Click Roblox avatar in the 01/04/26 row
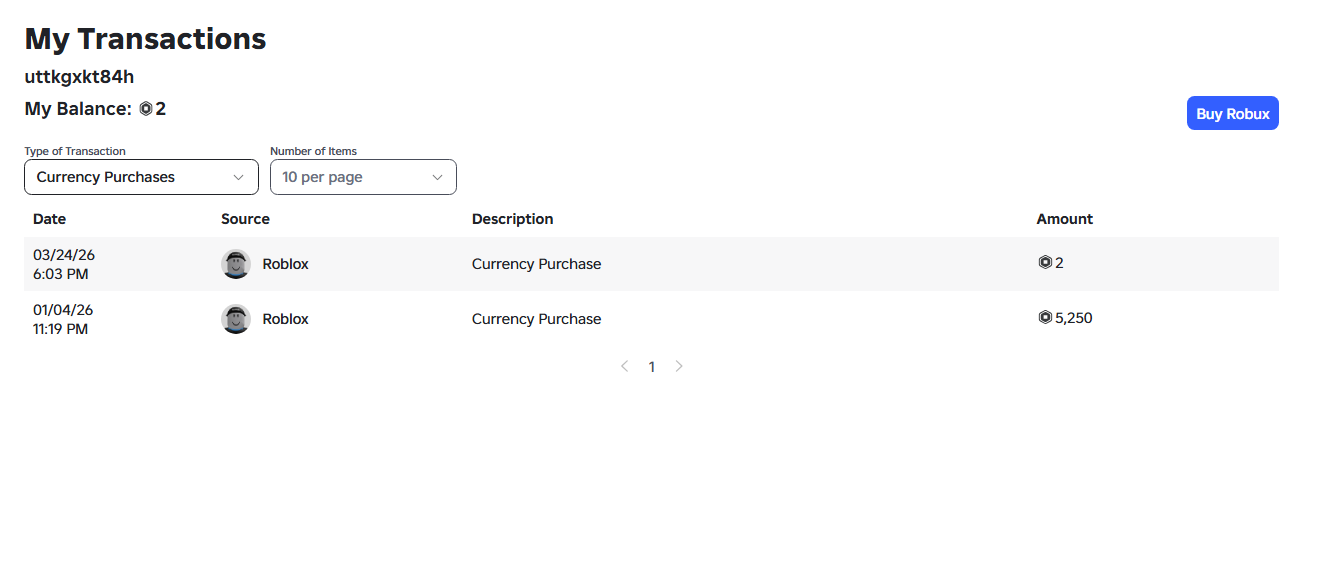The image size is (1328, 588). 236,319
